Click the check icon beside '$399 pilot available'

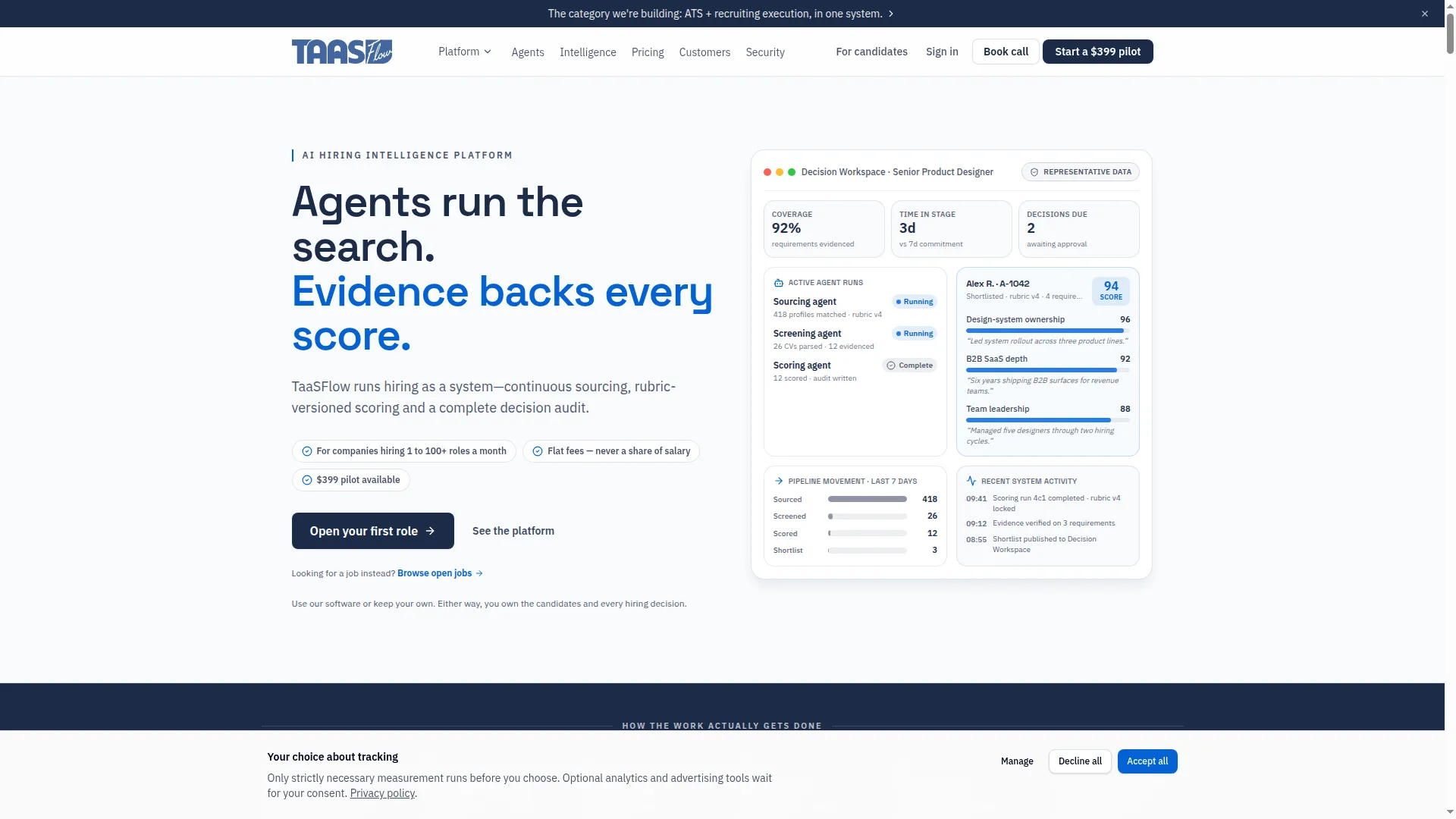(307, 480)
